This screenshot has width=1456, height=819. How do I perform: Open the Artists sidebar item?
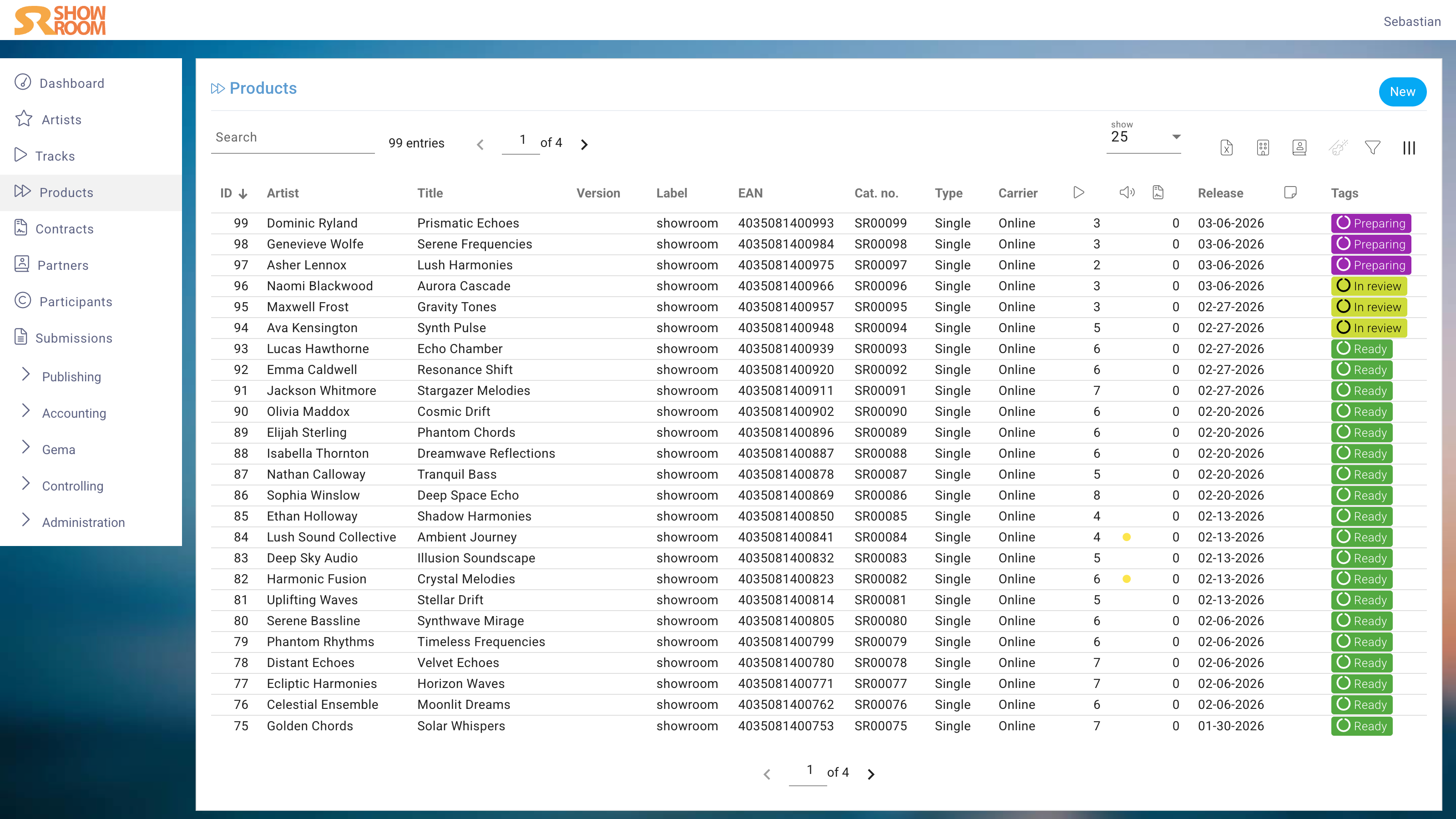pyautogui.click(x=61, y=119)
